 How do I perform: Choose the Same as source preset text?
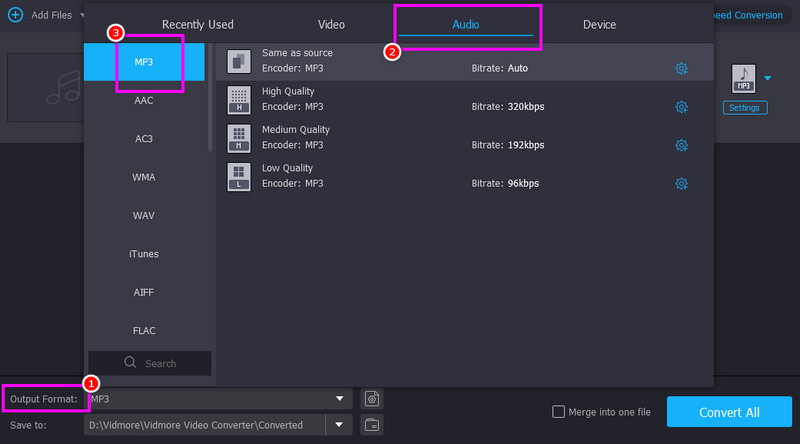coord(297,53)
